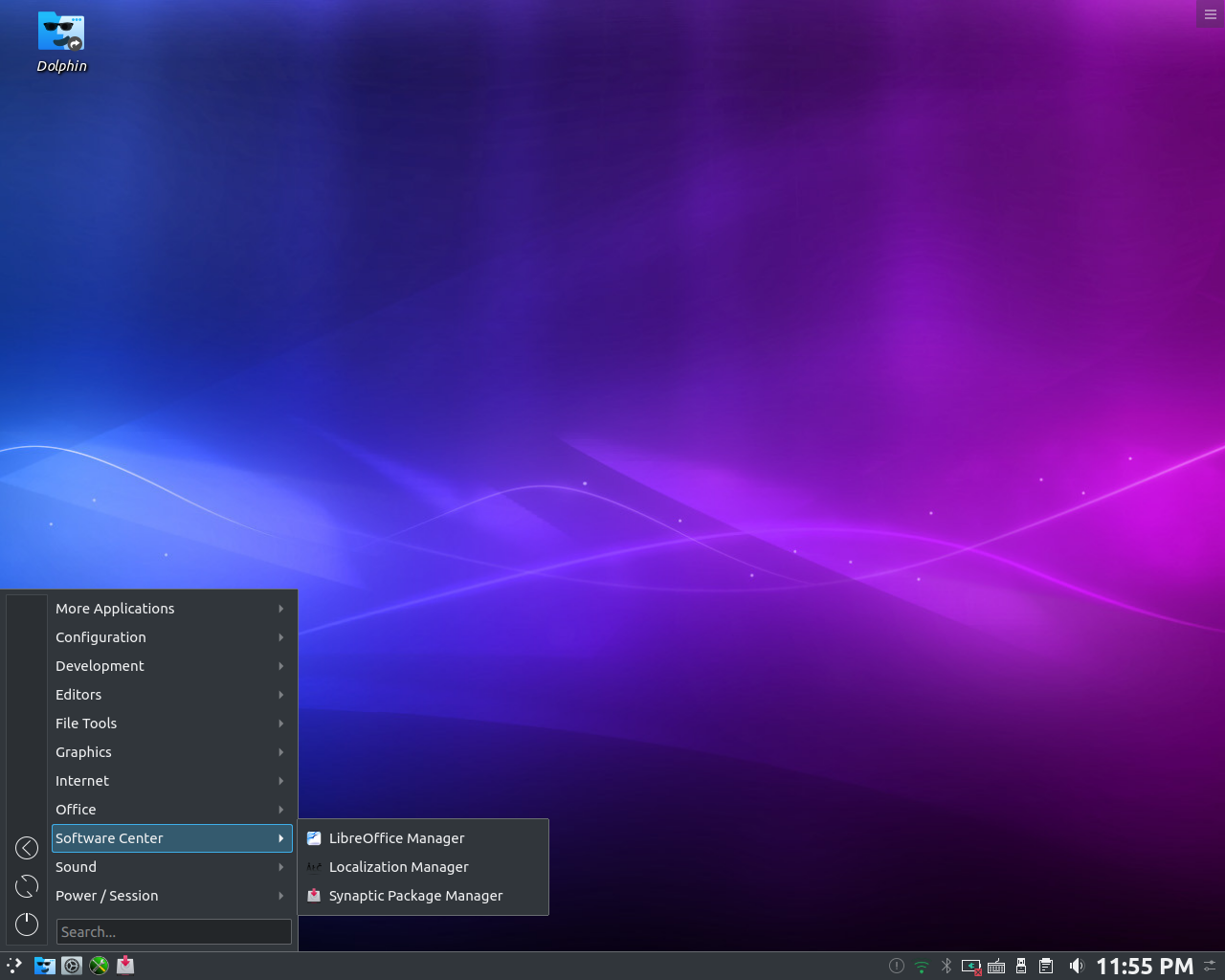
Task: Open the battery and power tray icon
Action: click(971, 966)
